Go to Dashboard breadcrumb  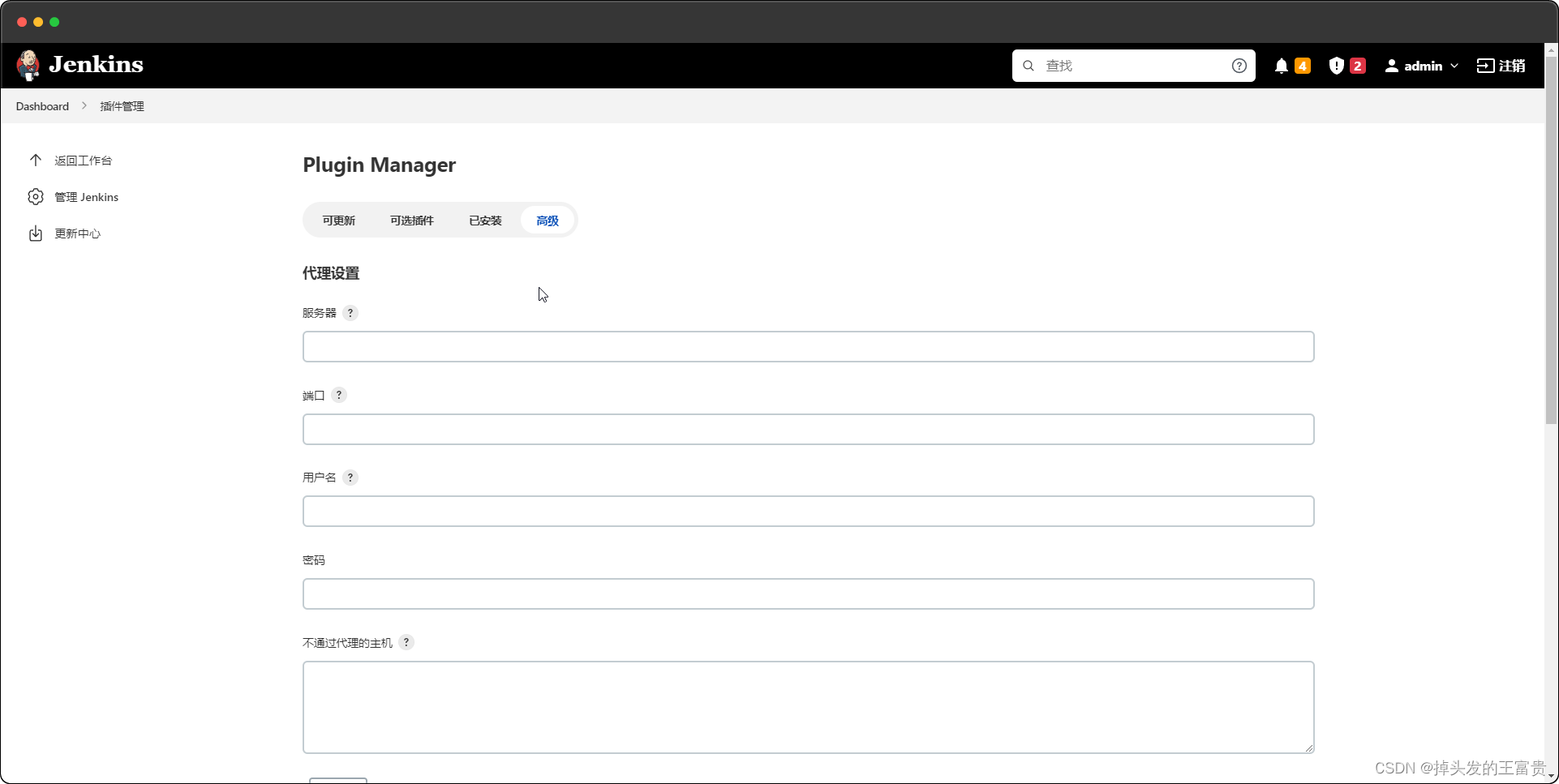pos(42,106)
